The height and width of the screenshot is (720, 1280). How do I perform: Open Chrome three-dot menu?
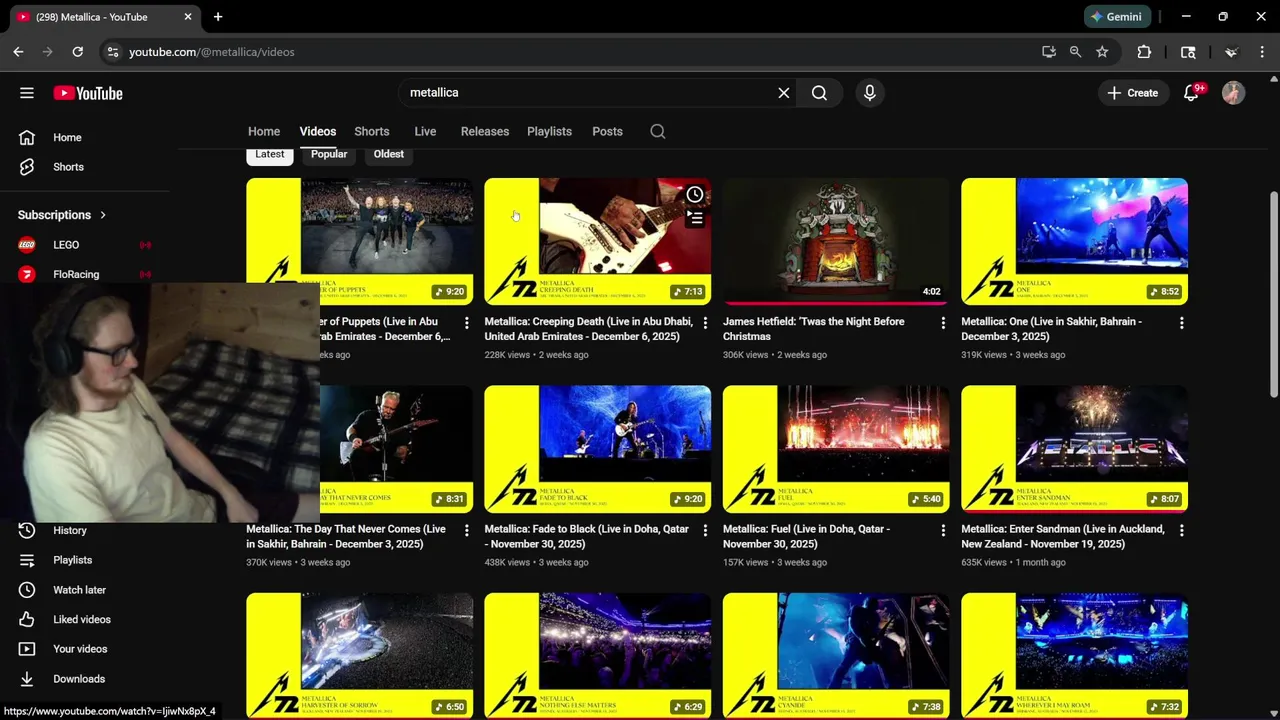coord(1262,52)
